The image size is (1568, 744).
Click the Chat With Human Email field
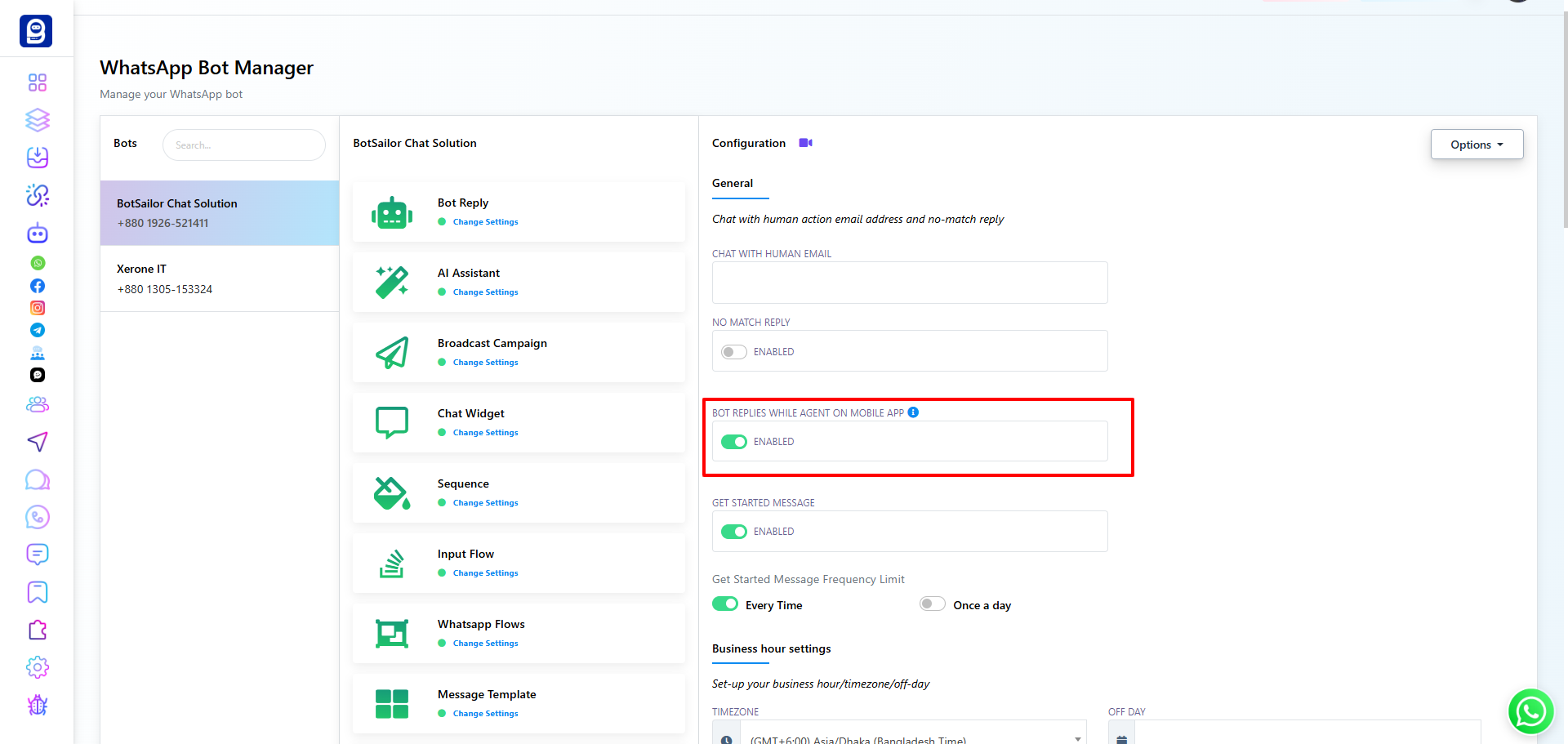click(909, 283)
